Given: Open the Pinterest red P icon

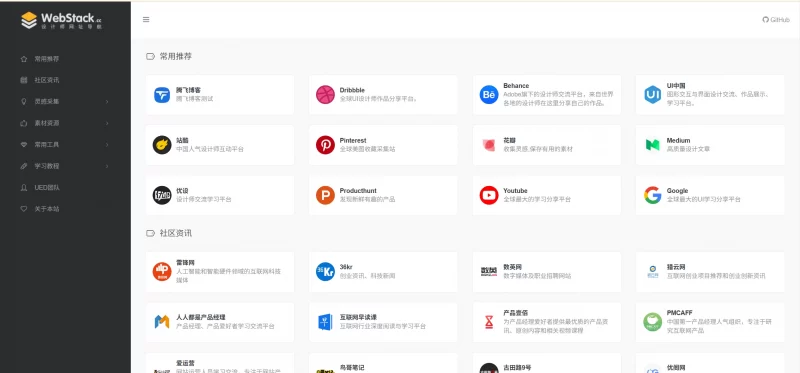Looking at the screenshot, I should pos(325,145).
